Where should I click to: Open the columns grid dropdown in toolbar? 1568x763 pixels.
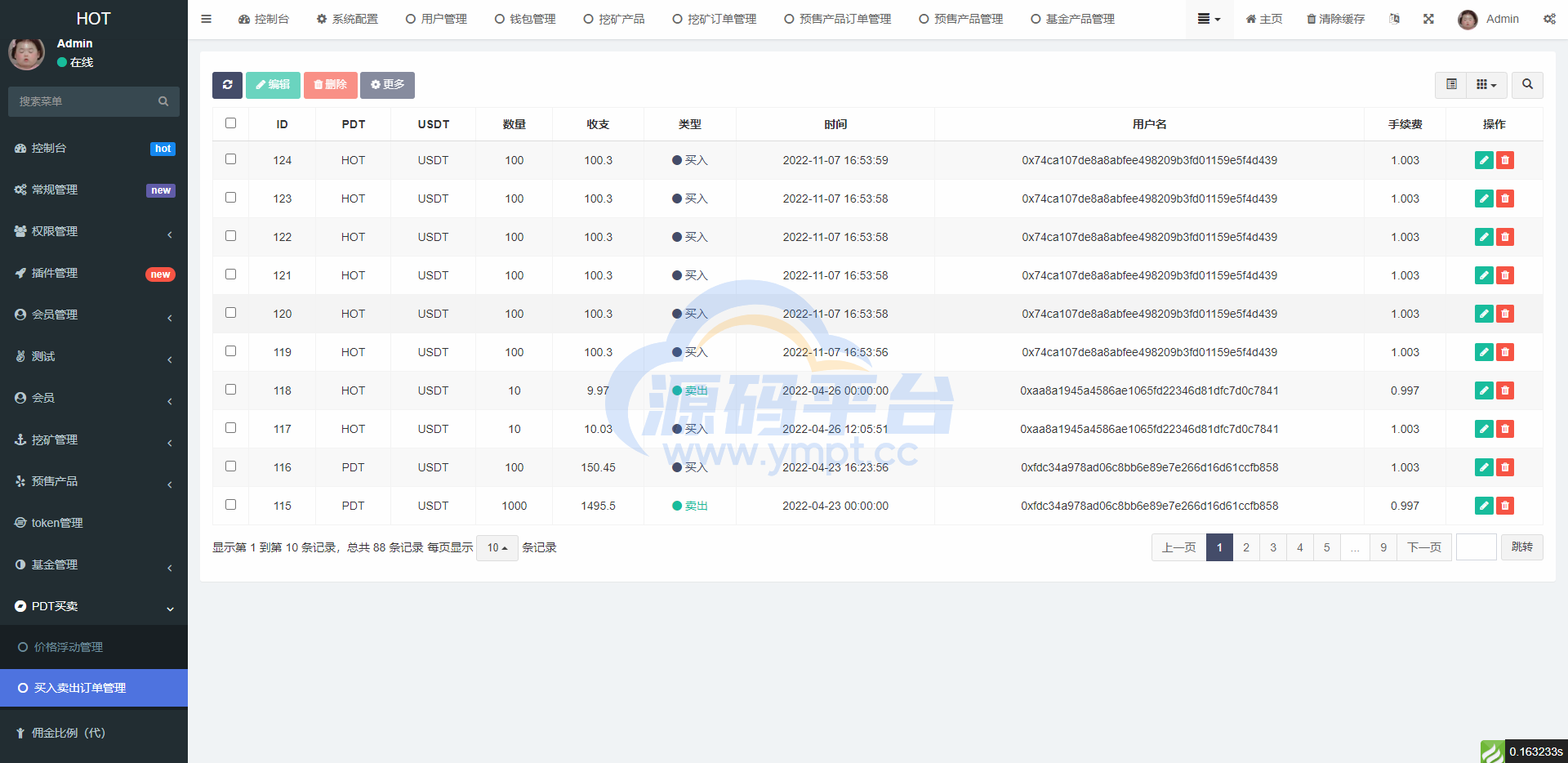1486,85
